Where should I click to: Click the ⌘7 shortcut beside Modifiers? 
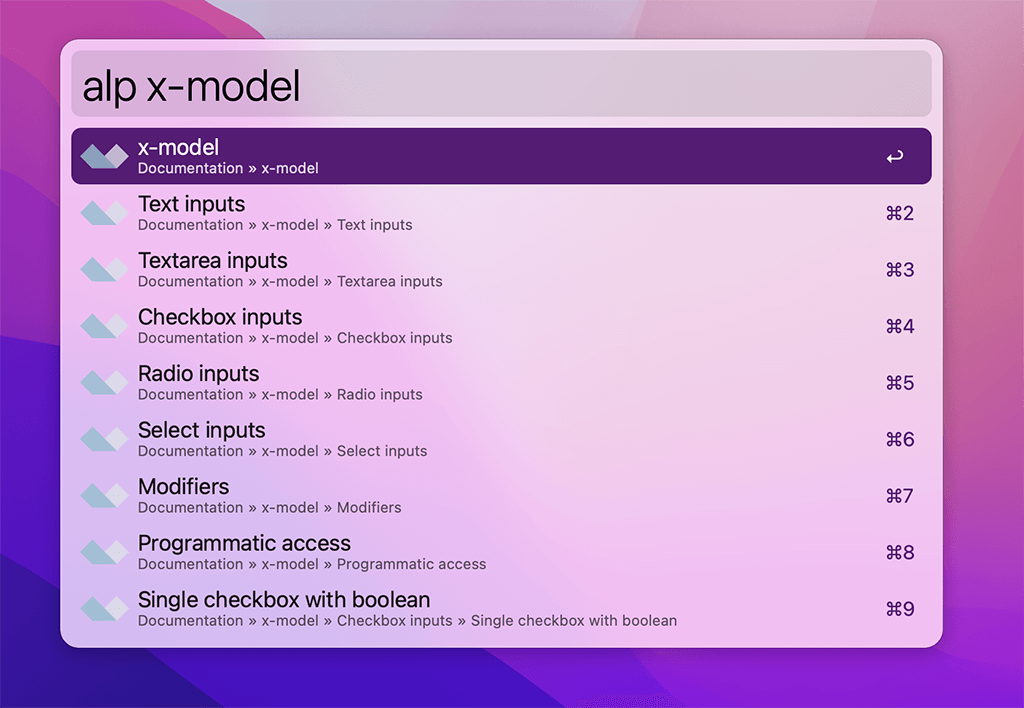tap(899, 496)
